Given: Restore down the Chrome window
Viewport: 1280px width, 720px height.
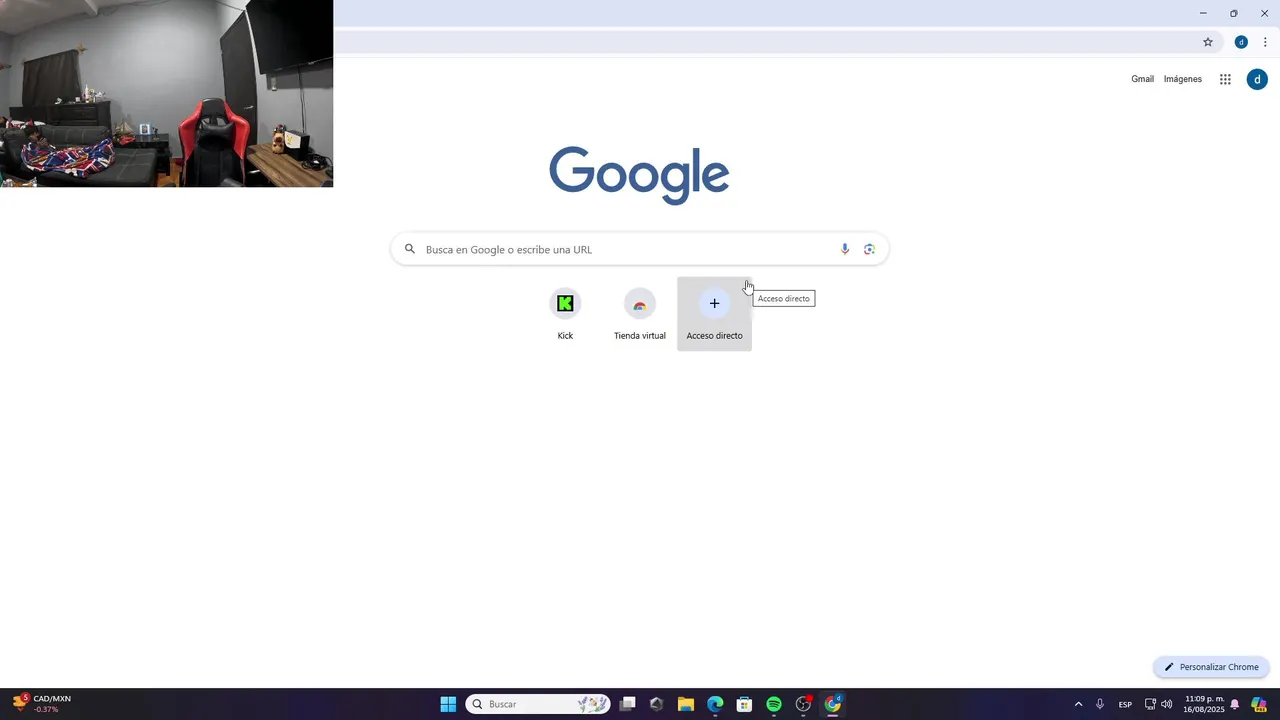Looking at the screenshot, I should coord(1233,13).
